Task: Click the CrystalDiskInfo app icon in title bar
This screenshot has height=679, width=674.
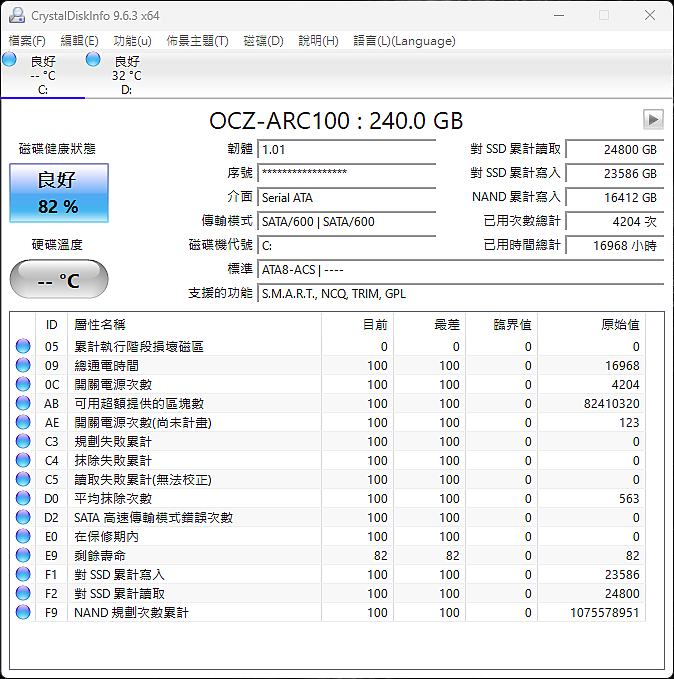Action: (x=17, y=15)
